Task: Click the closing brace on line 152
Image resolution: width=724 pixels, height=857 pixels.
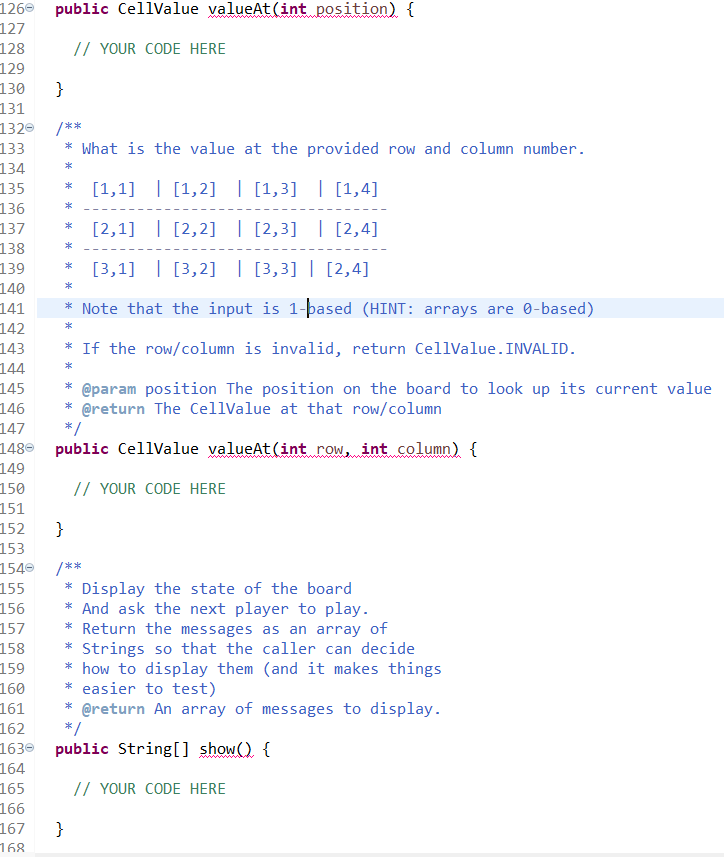Action: [60, 529]
